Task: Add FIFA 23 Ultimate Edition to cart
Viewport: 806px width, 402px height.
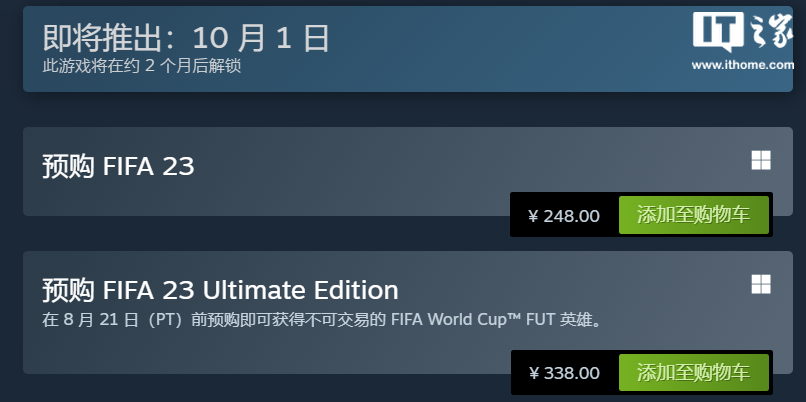Action: [x=693, y=373]
